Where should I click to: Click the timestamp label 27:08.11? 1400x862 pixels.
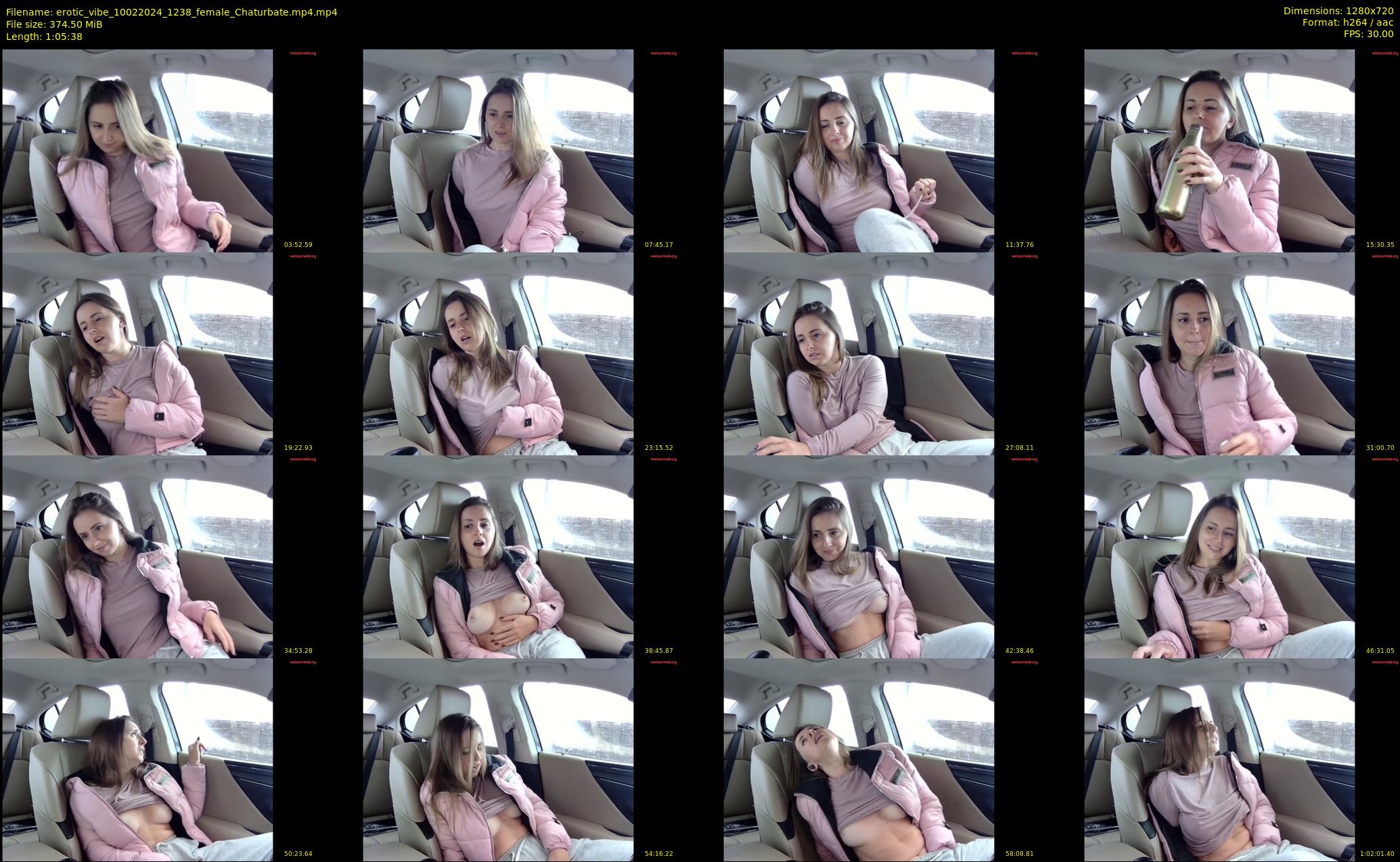tap(1020, 448)
